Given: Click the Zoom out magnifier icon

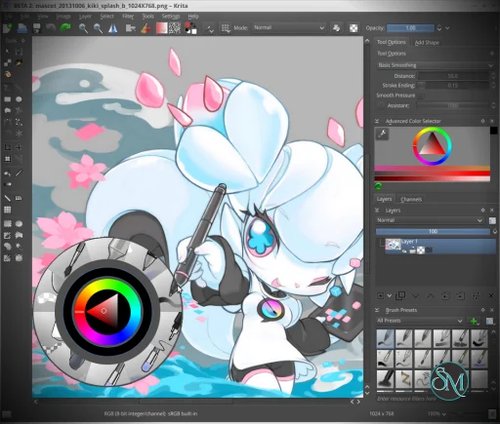Looking at the screenshot, I should point(98,28).
